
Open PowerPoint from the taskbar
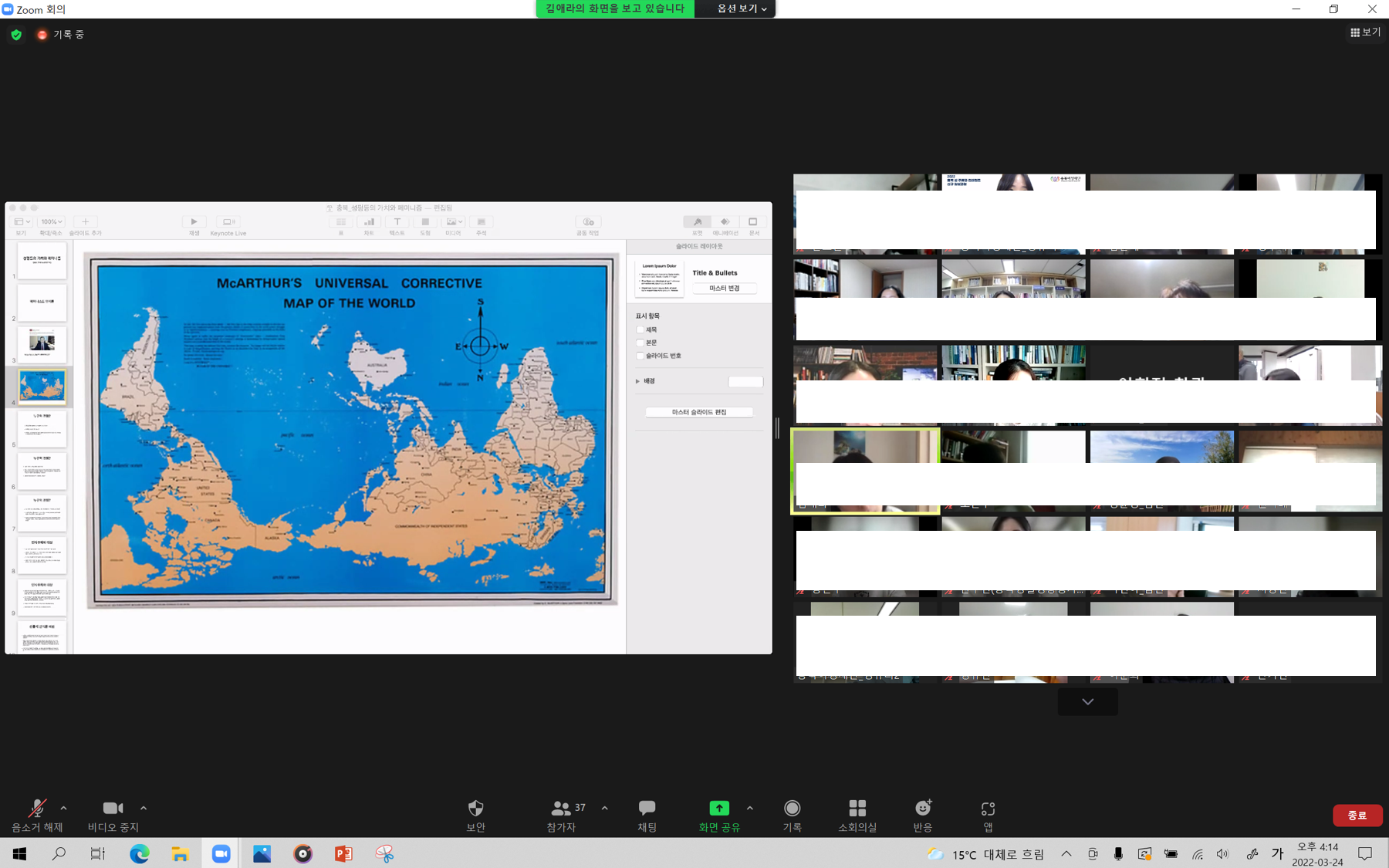(x=343, y=853)
